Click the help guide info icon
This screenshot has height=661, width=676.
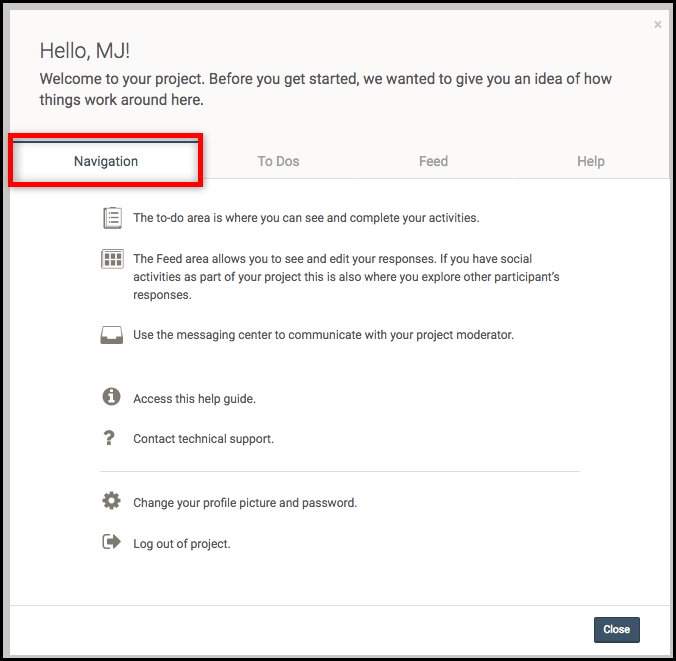pyautogui.click(x=111, y=396)
